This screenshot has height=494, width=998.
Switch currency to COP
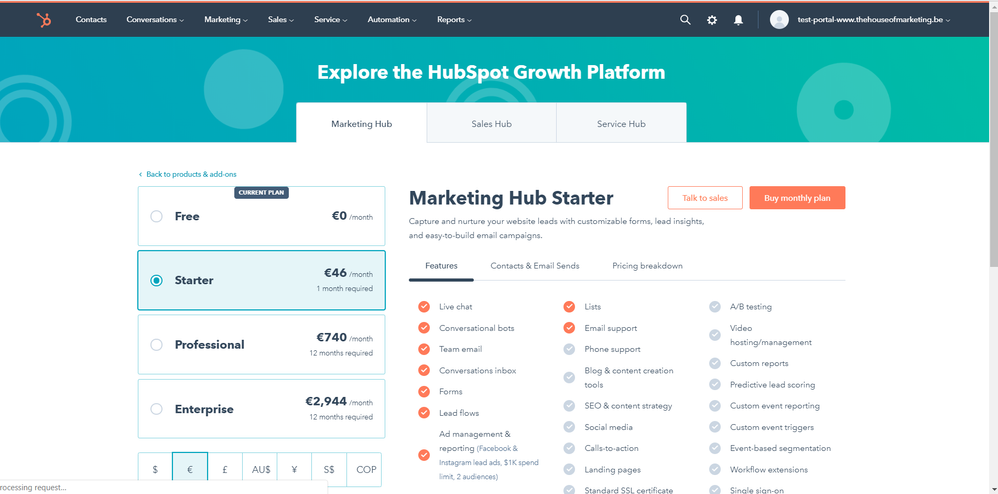[364, 470]
